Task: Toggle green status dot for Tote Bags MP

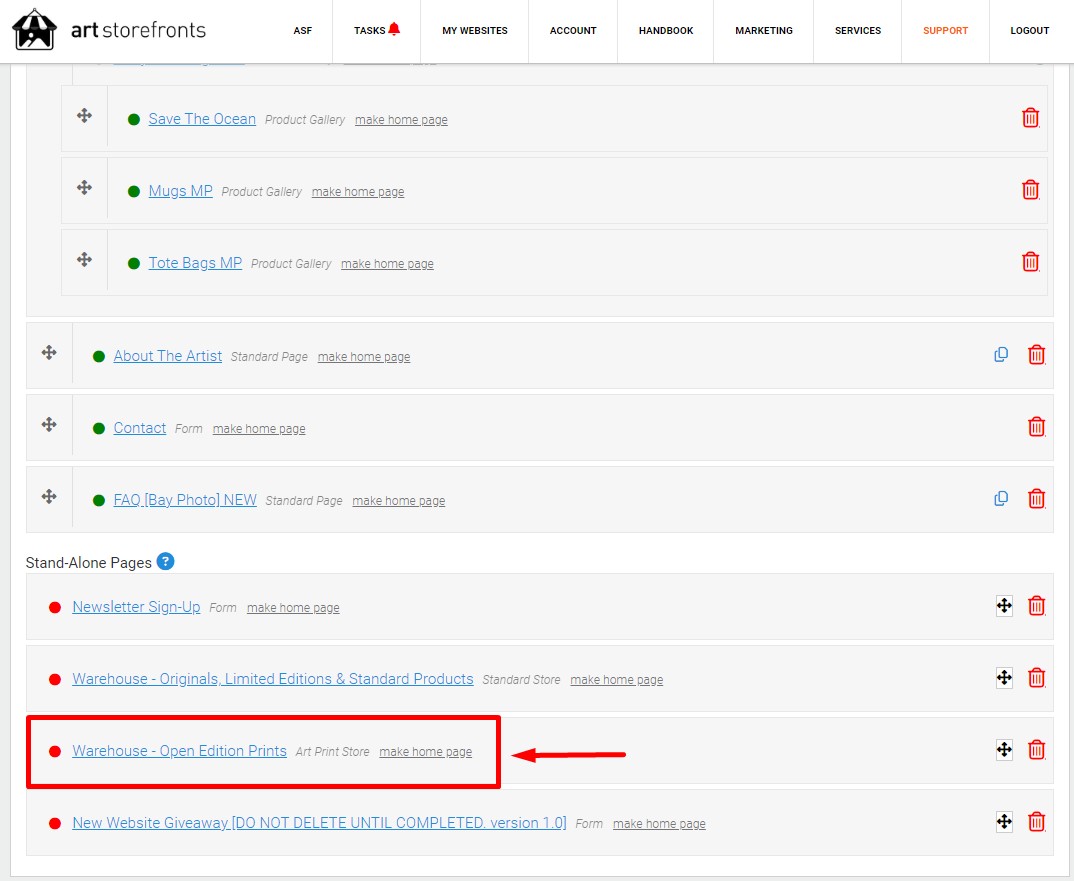Action: 134,264
